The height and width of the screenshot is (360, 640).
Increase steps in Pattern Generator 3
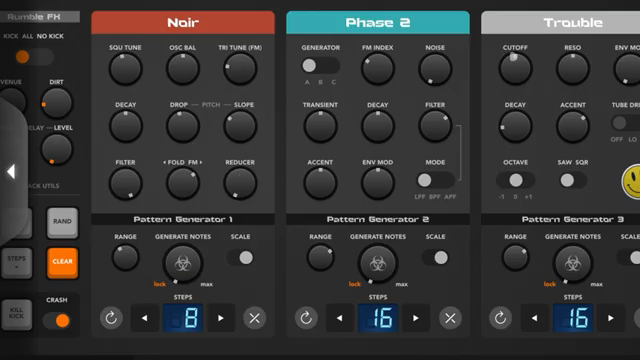click(611, 318)
